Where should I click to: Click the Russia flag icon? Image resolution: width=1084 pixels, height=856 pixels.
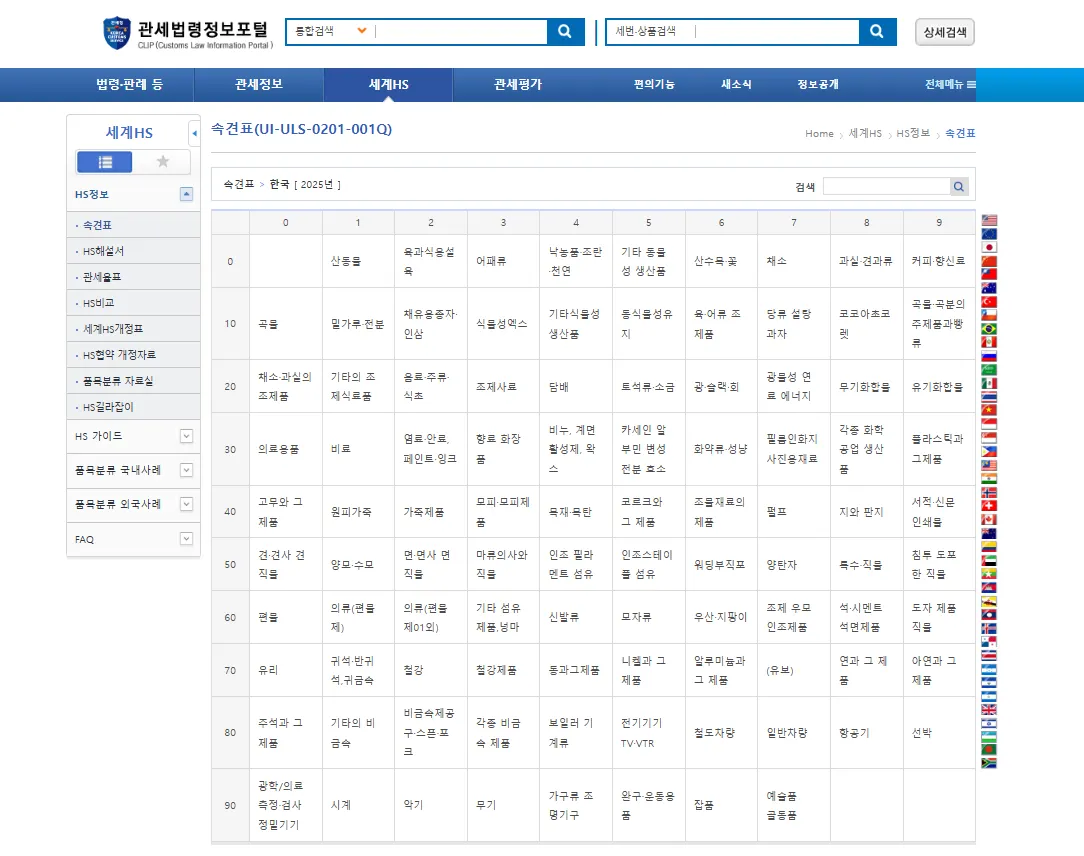[x=989, y=356]
